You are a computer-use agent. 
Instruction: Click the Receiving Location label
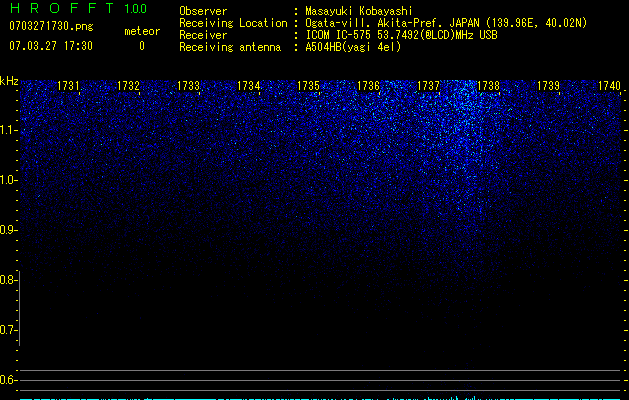[x=233, y=23]
